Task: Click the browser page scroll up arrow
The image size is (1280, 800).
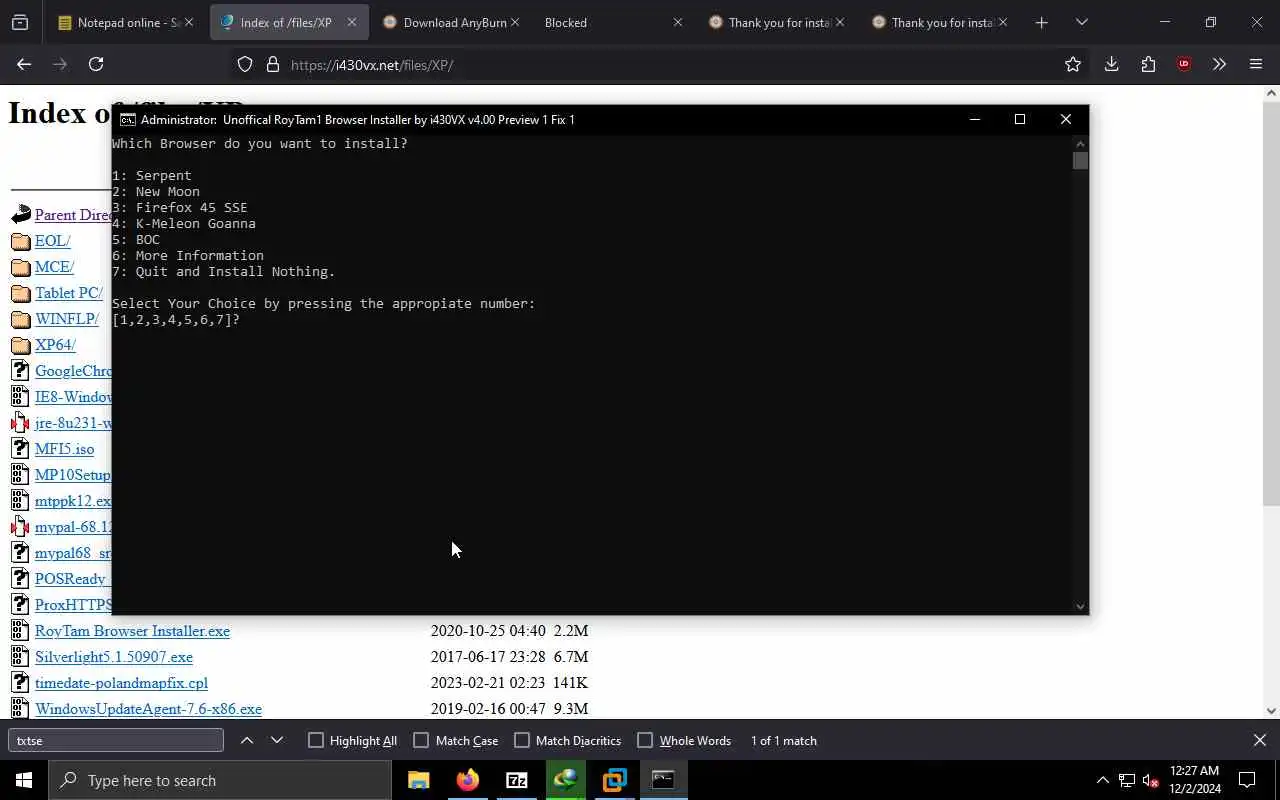Action: point(1271,93)
